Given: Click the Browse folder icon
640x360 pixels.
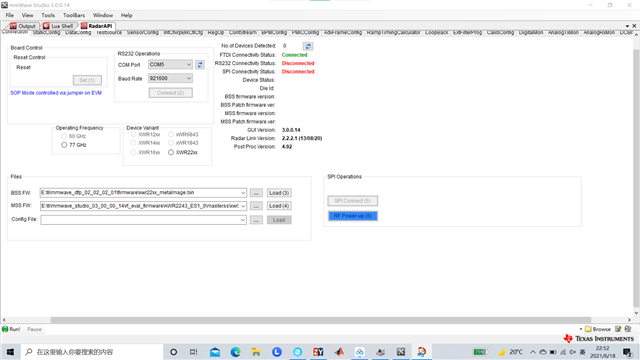Looking at the screenshot, I should pos(588,329).
